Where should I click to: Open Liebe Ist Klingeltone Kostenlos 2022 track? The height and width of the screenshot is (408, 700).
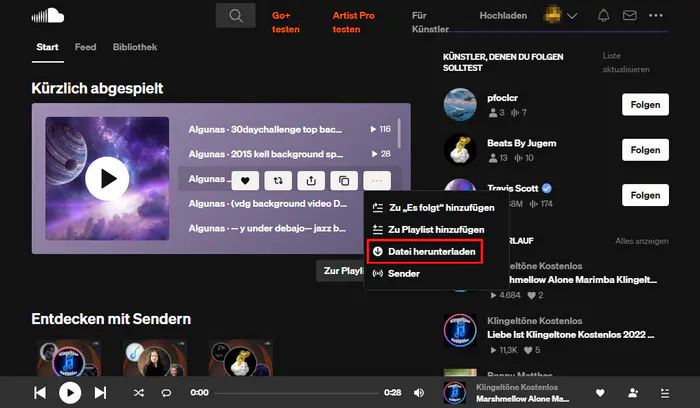point(571,335)
